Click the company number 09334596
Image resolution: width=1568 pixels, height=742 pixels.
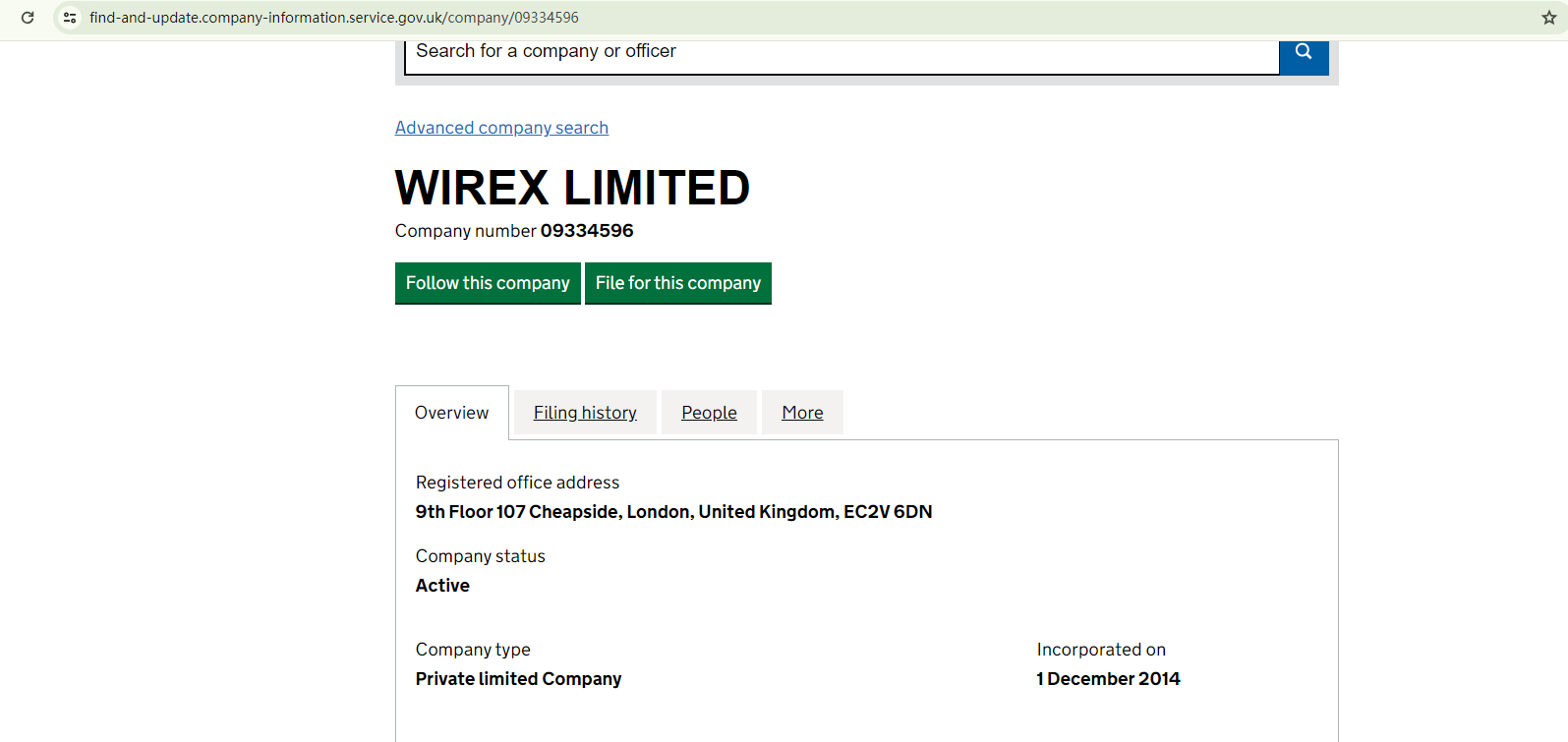[587, 231]
